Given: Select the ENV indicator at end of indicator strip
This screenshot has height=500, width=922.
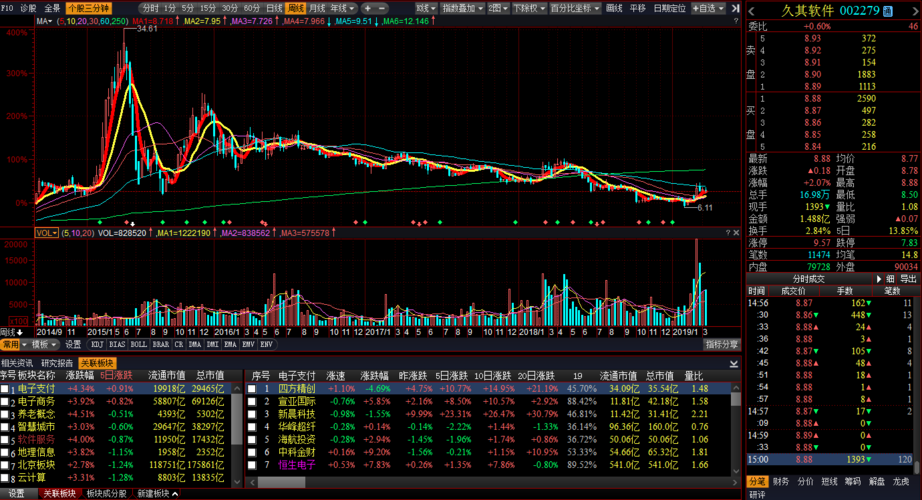Looking at the screenshot, I should tap(266, 345).
